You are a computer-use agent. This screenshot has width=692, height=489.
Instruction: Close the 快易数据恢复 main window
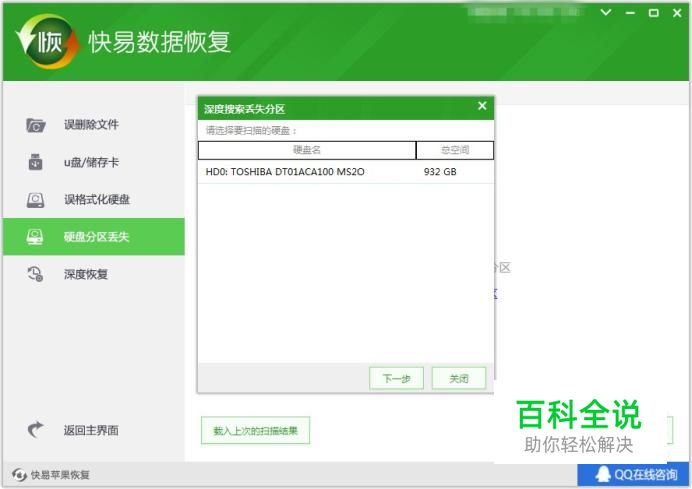677,13
